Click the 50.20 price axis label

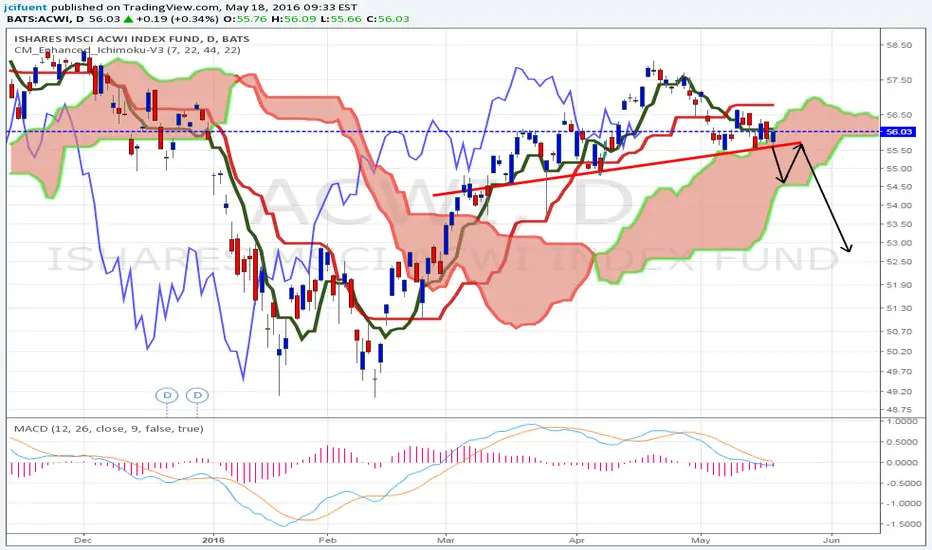[898, 352]
